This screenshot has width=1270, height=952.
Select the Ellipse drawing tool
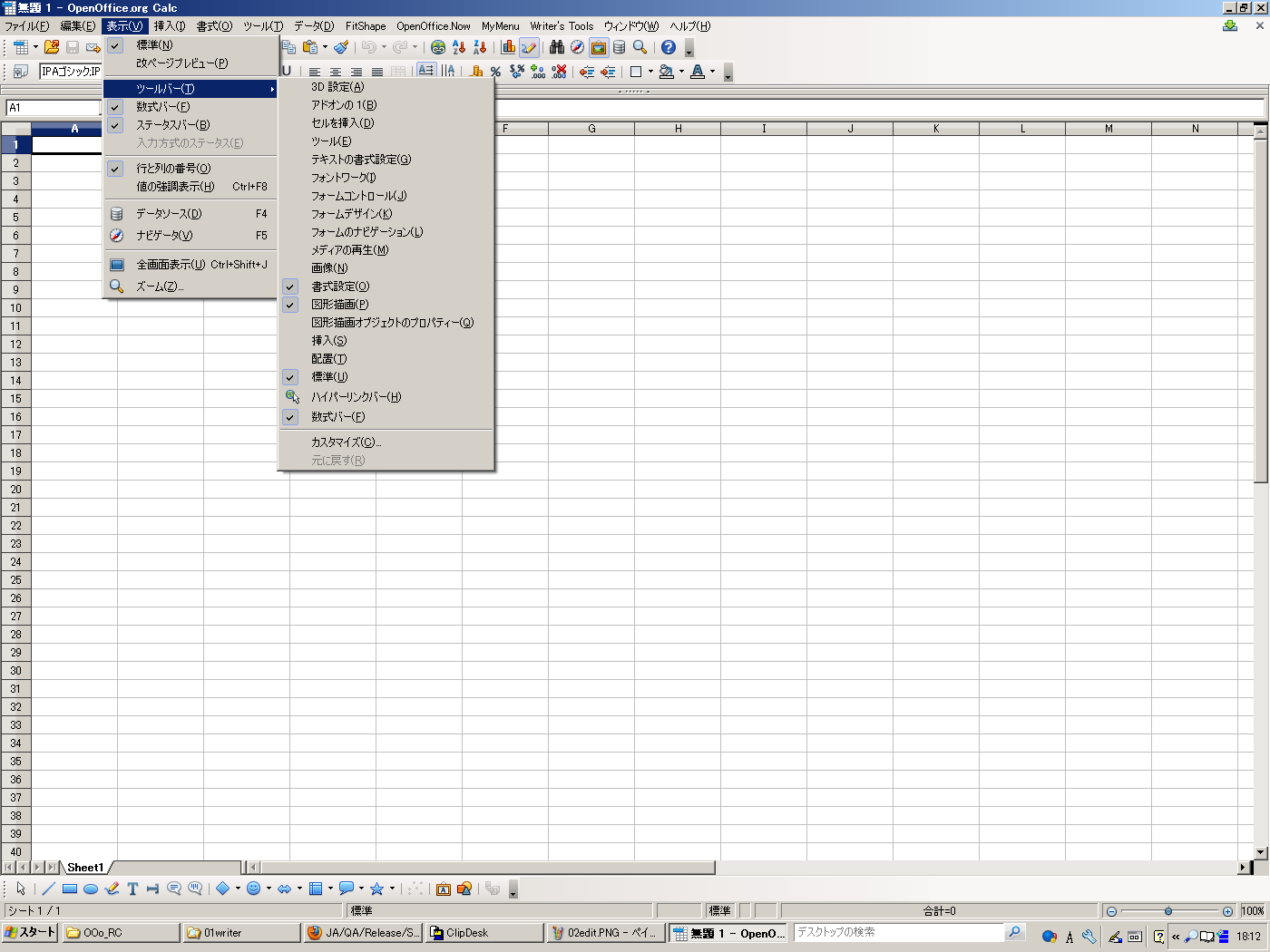pos(91,889)
